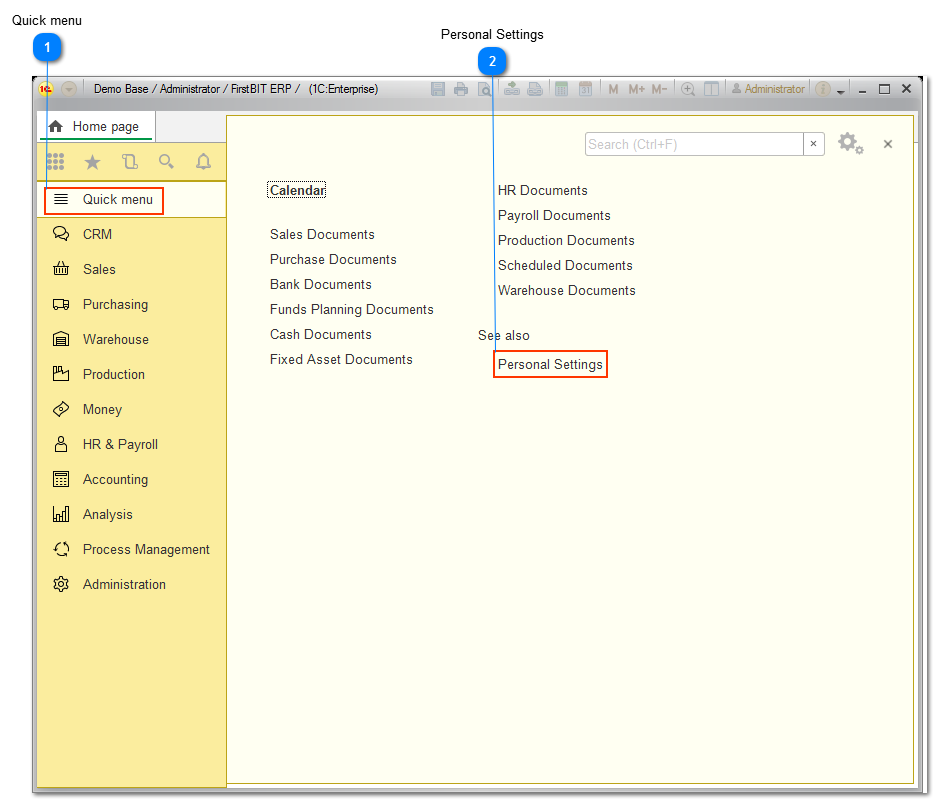Click the Warehouse building icon
936x802 pixels.
[x=61, y=339]
